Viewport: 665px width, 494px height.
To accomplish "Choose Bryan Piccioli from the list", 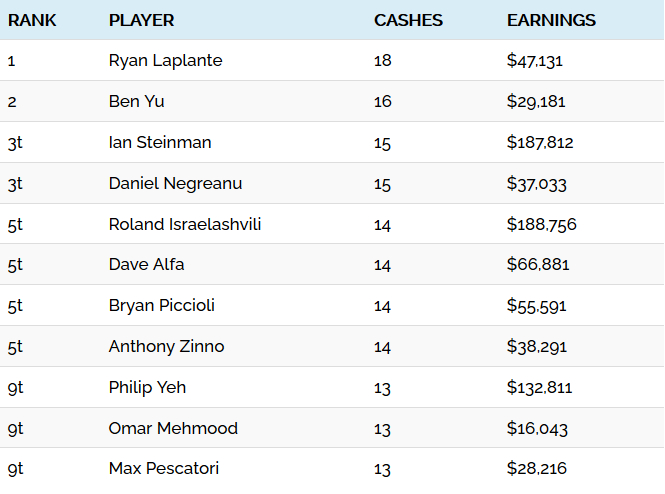I will [x=162, y=306].
